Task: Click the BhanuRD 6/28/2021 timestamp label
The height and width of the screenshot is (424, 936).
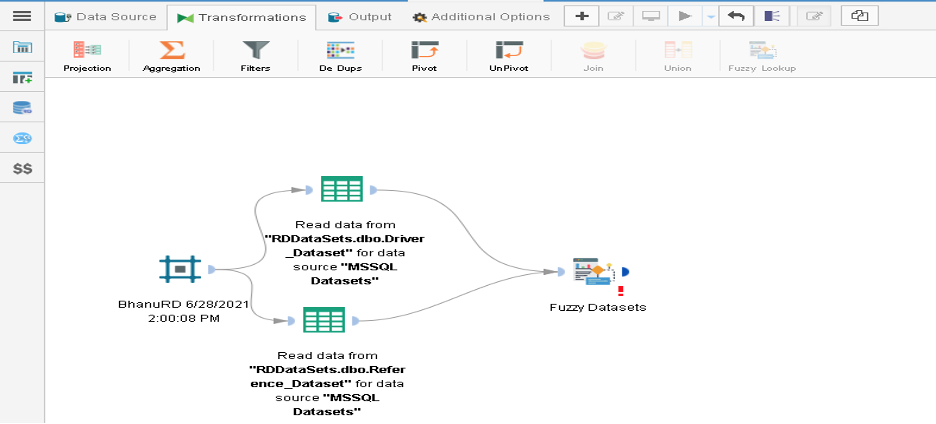Action: pyautogui.click(x=184, y=312)
